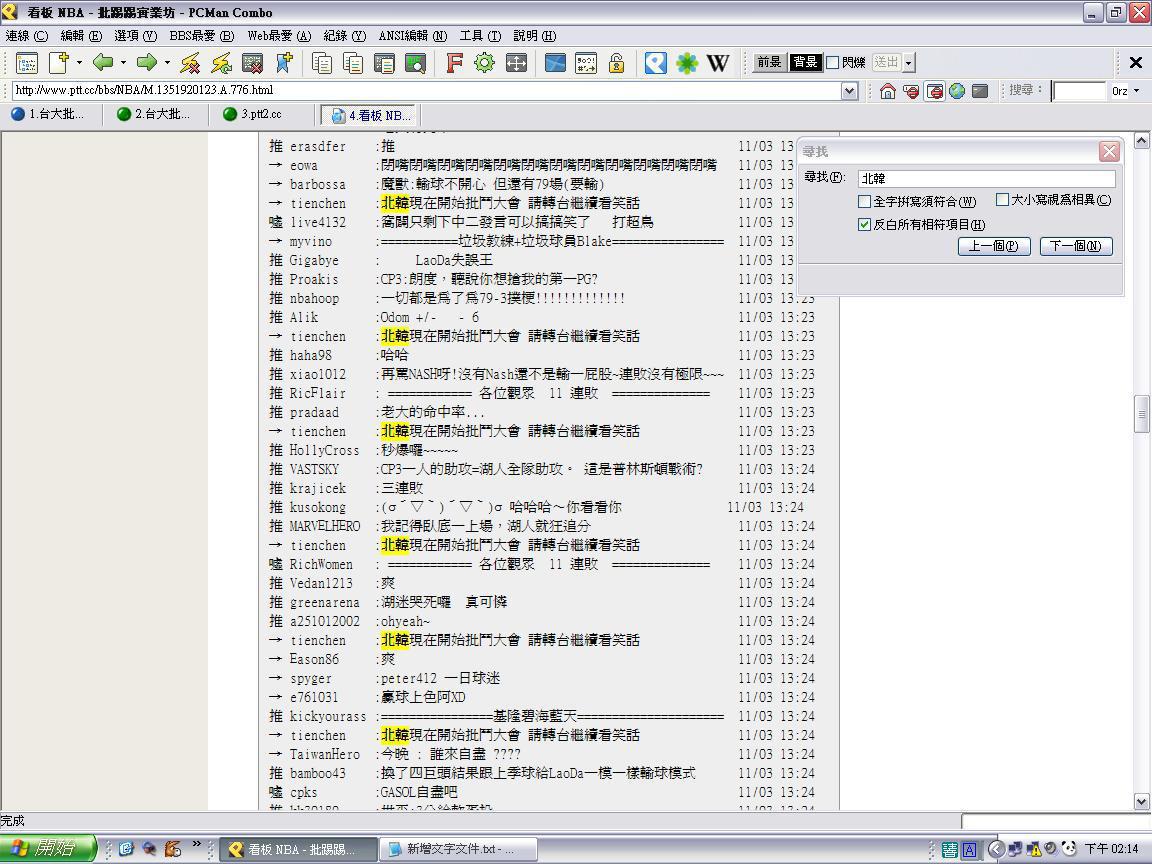This screenshot has width=1152, height=864.
Task: Show hidden quick launch items chevron
Action: click(x=196, y=844)
